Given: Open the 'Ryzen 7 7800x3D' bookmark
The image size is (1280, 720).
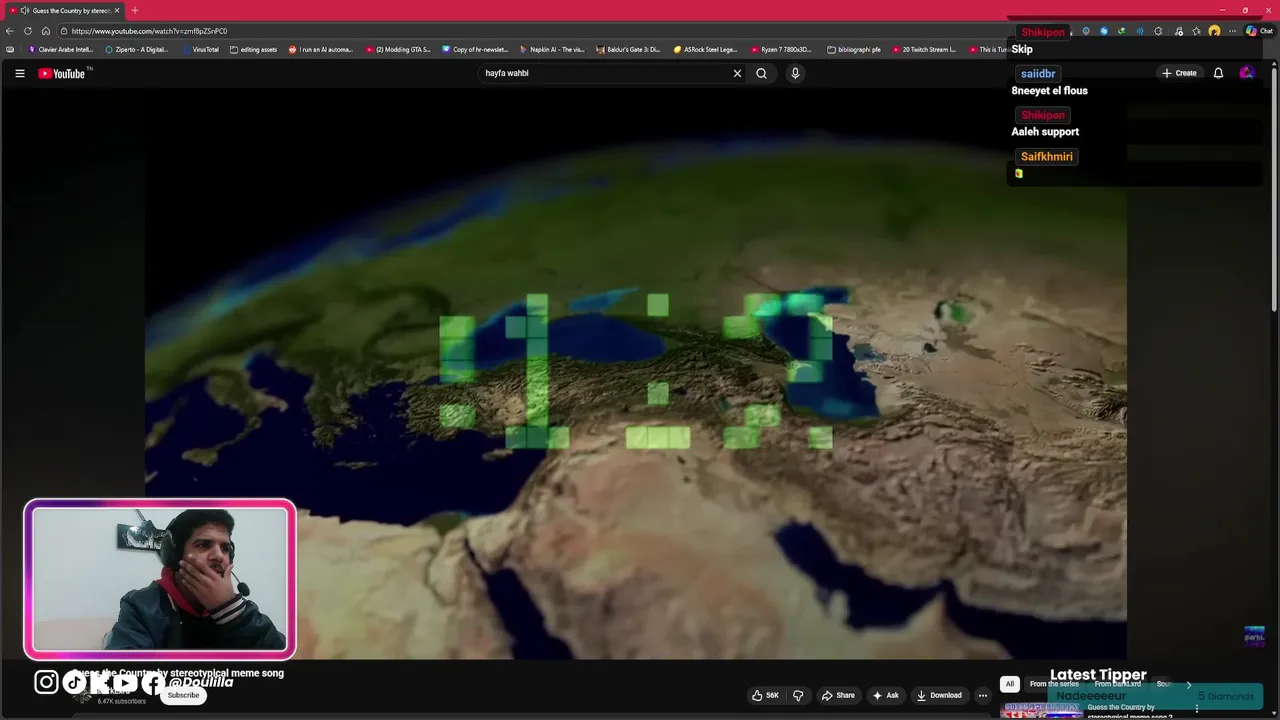Looking at the screenshot, I should click(x=782, y=49).
